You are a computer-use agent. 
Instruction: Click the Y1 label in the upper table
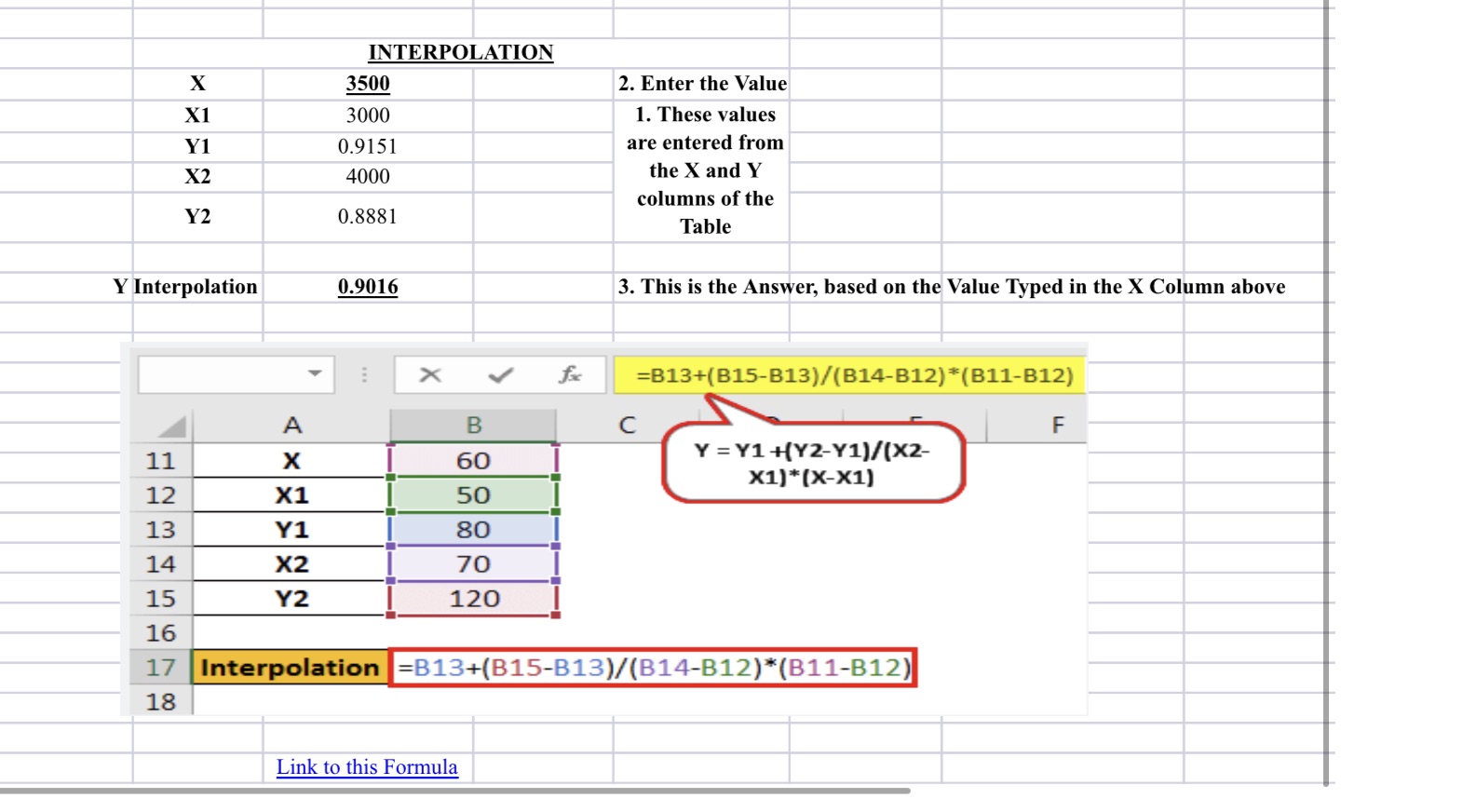197,146
